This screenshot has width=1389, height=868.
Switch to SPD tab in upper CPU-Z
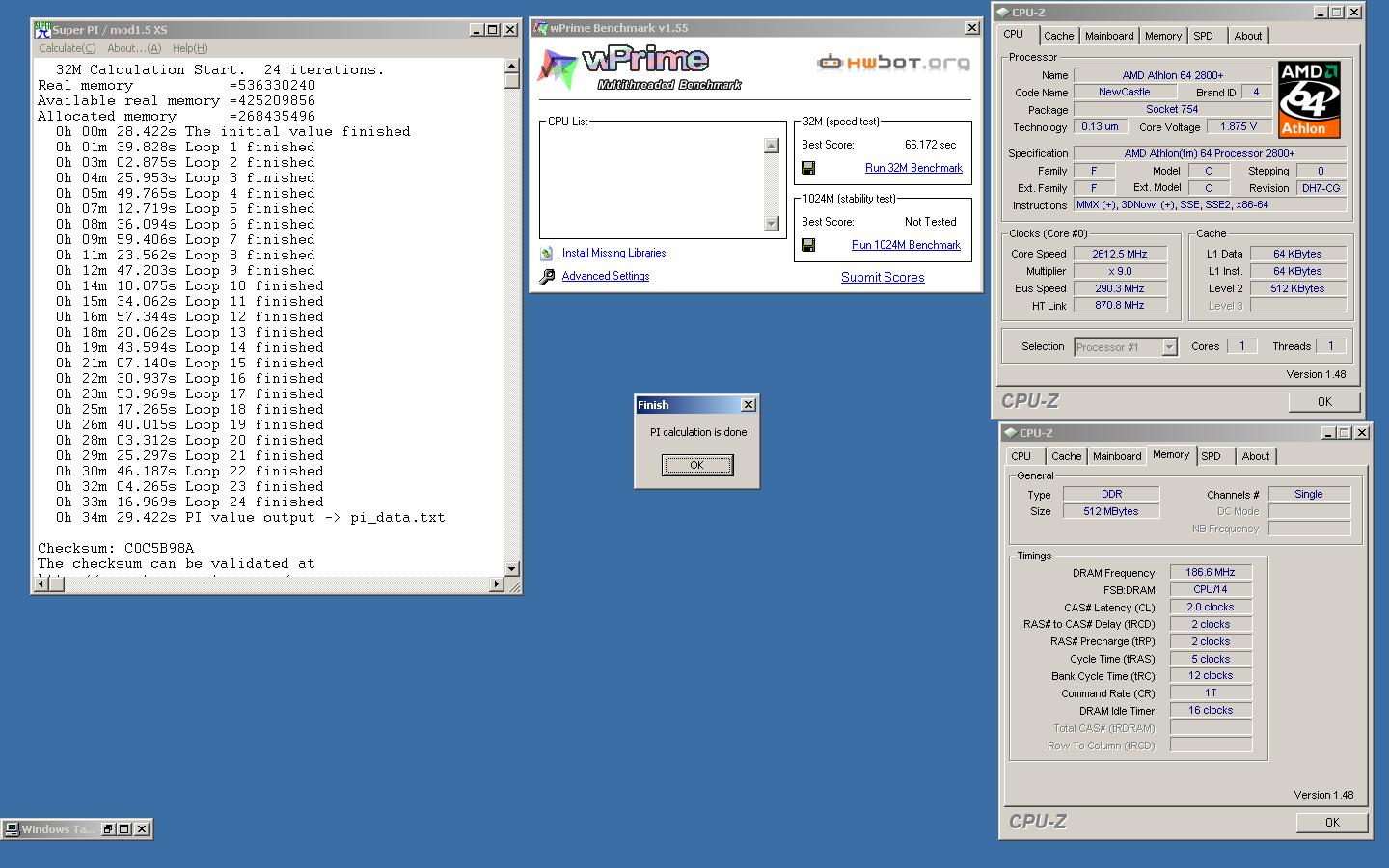(x=1203, y=36)
